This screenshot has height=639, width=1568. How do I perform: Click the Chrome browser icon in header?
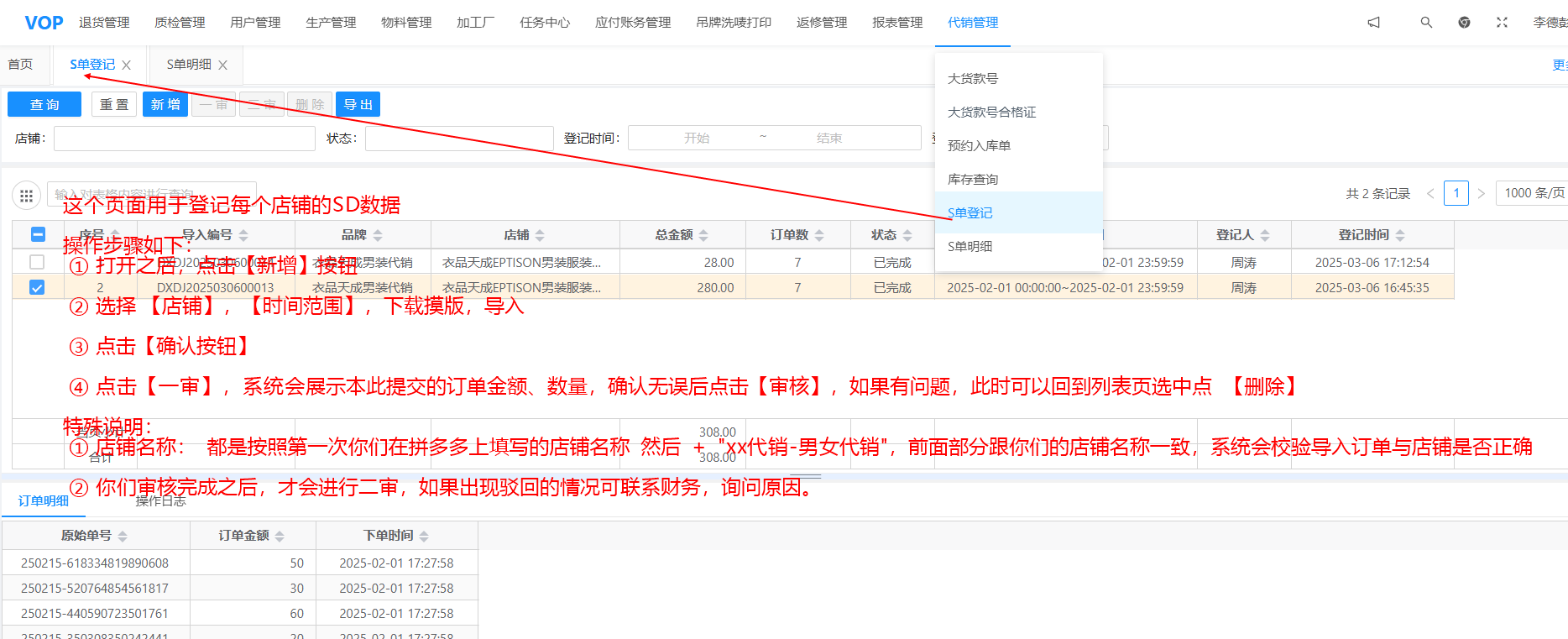pyautogui.click(x=1464, y=23)
